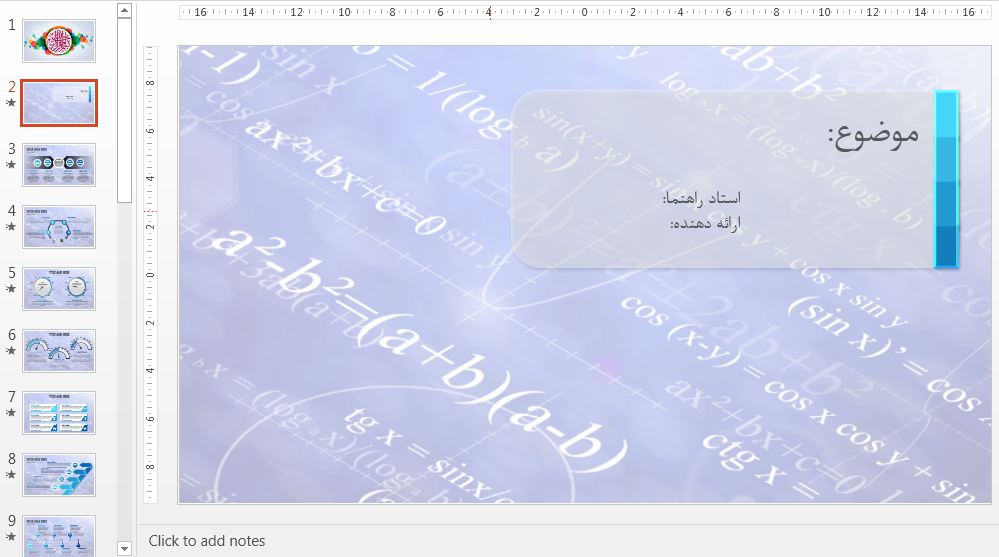Click the transition star beside slide 8
Viewport: 999px width, 557px height.
11,475
